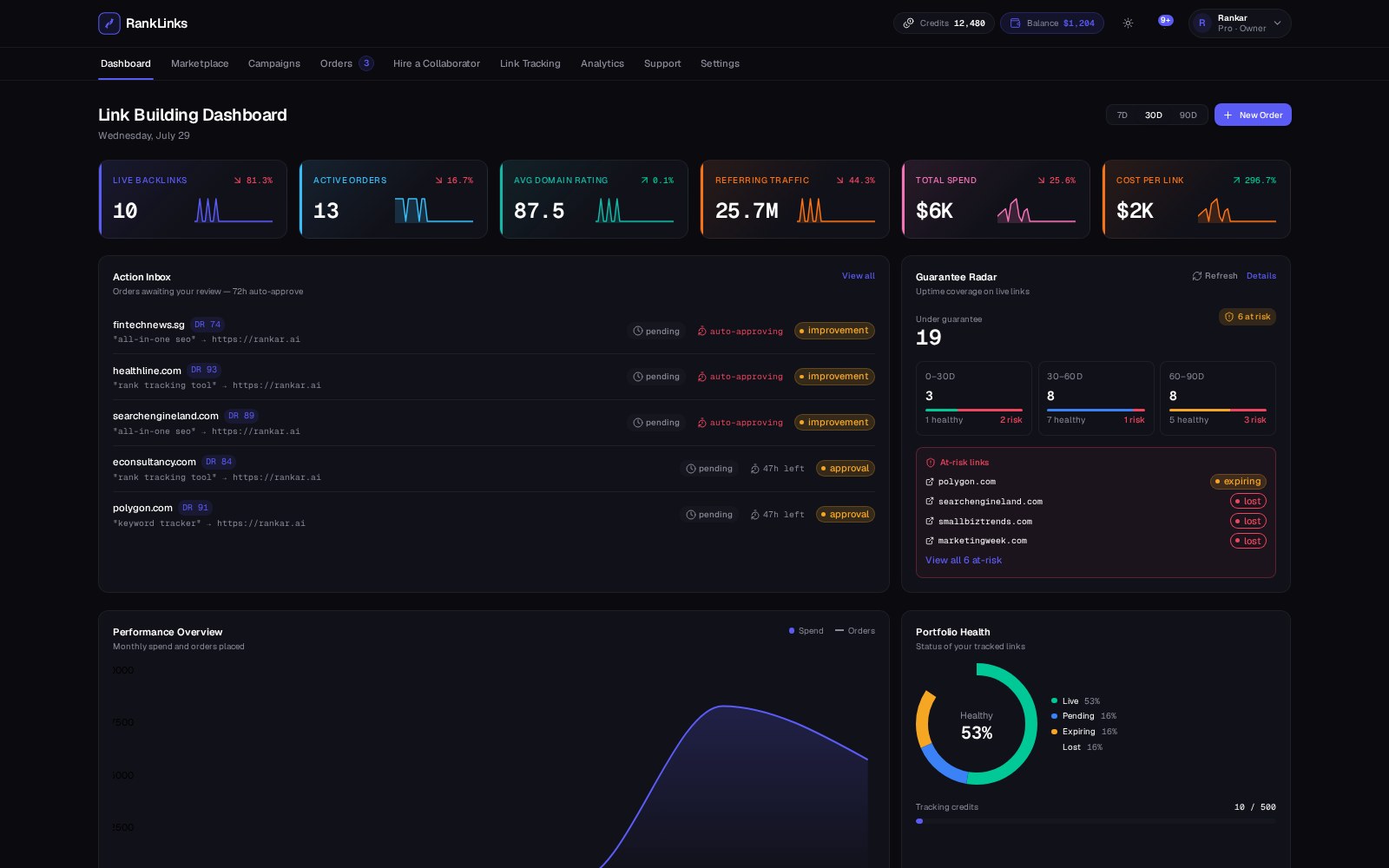Click View all 6 at-risk link

click(964, 561)
